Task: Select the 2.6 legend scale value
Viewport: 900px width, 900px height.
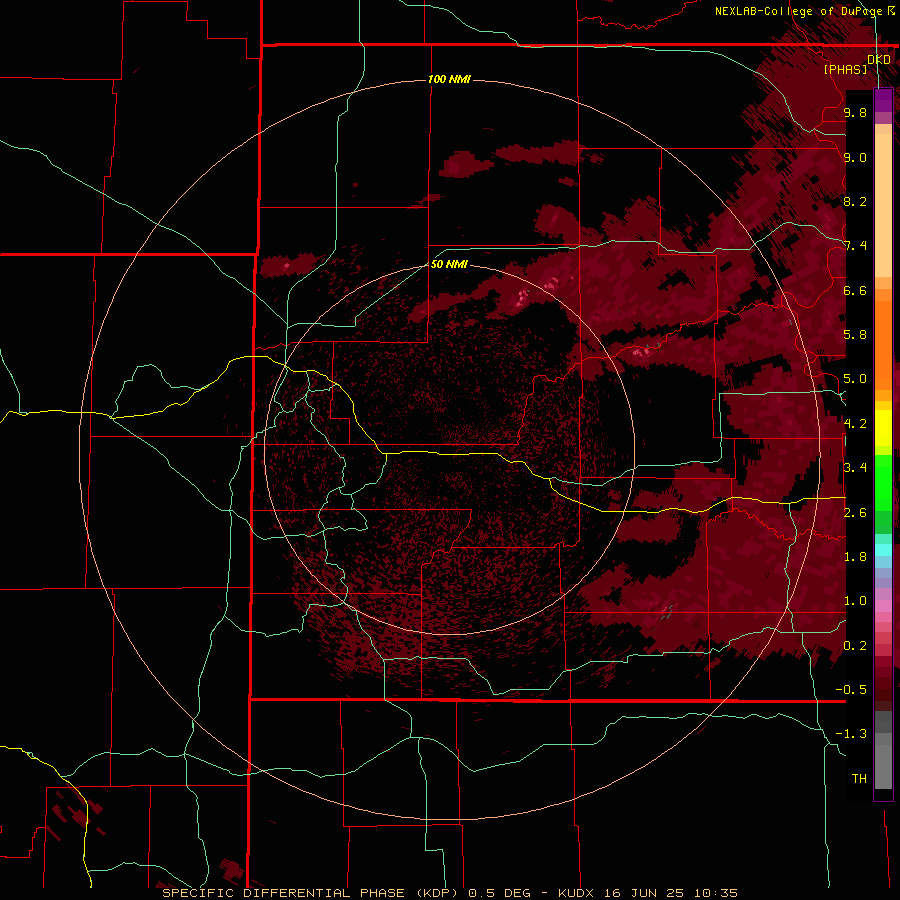Action: point(855,513)
